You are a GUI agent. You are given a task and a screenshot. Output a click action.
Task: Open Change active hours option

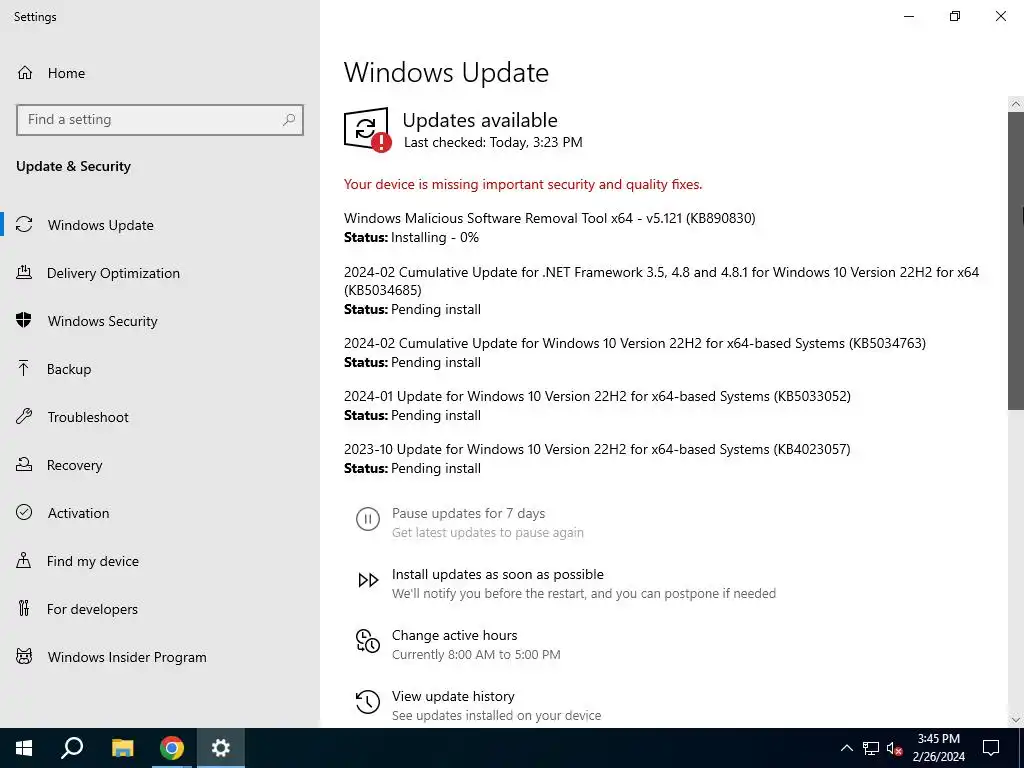click(x=455, y=635)
